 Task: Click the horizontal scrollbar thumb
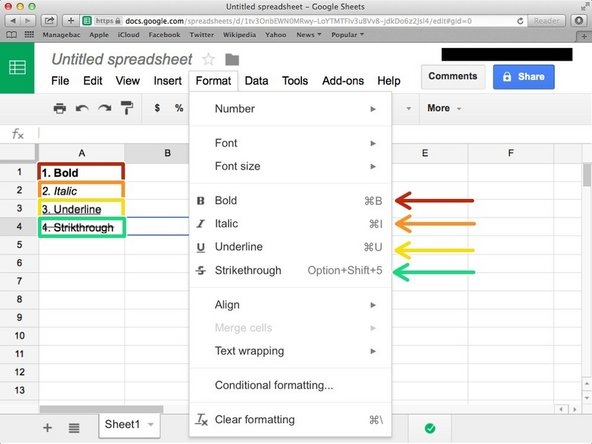(101, 409)
